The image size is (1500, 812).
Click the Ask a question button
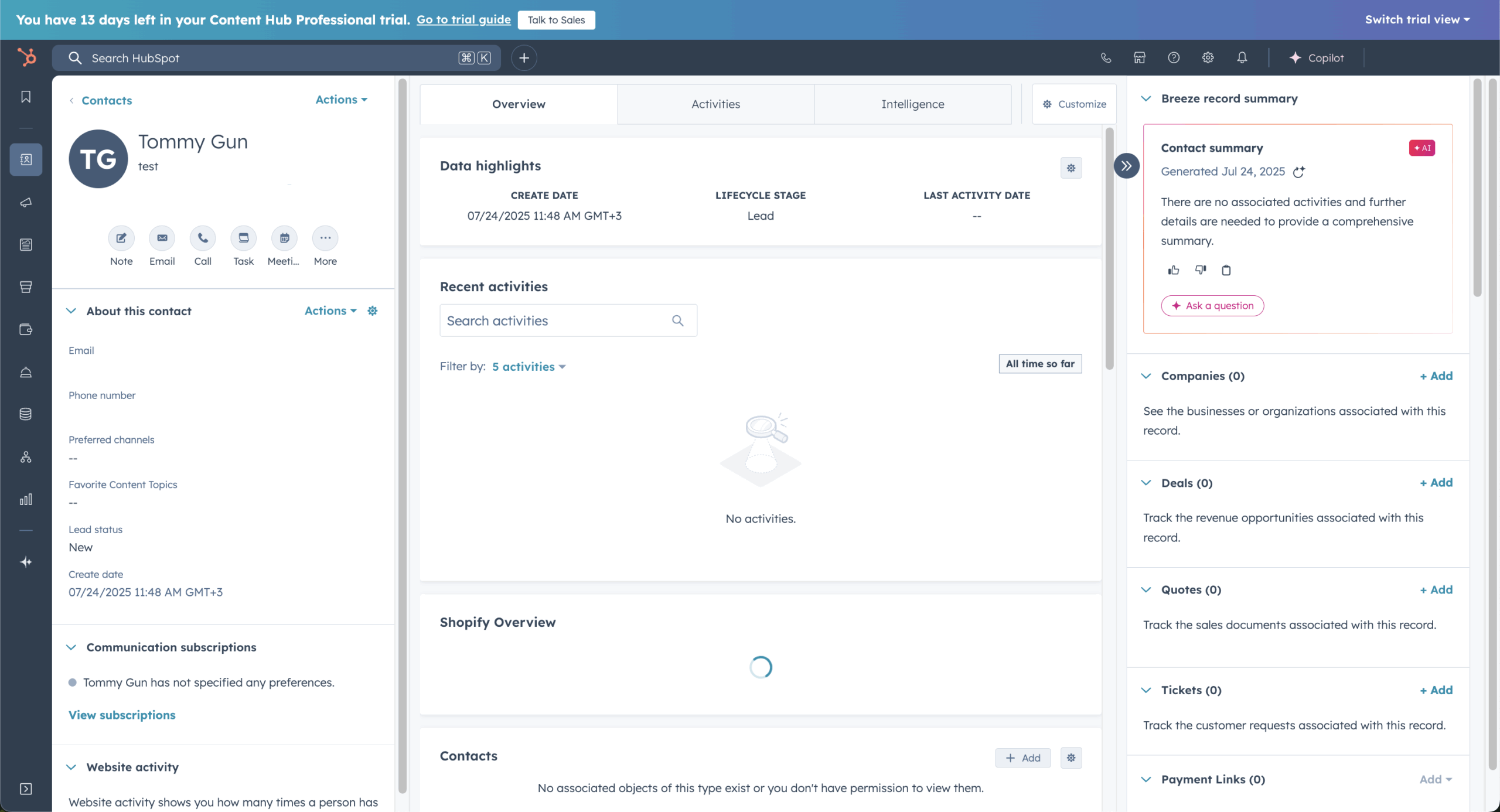(x=1212, y=306)
